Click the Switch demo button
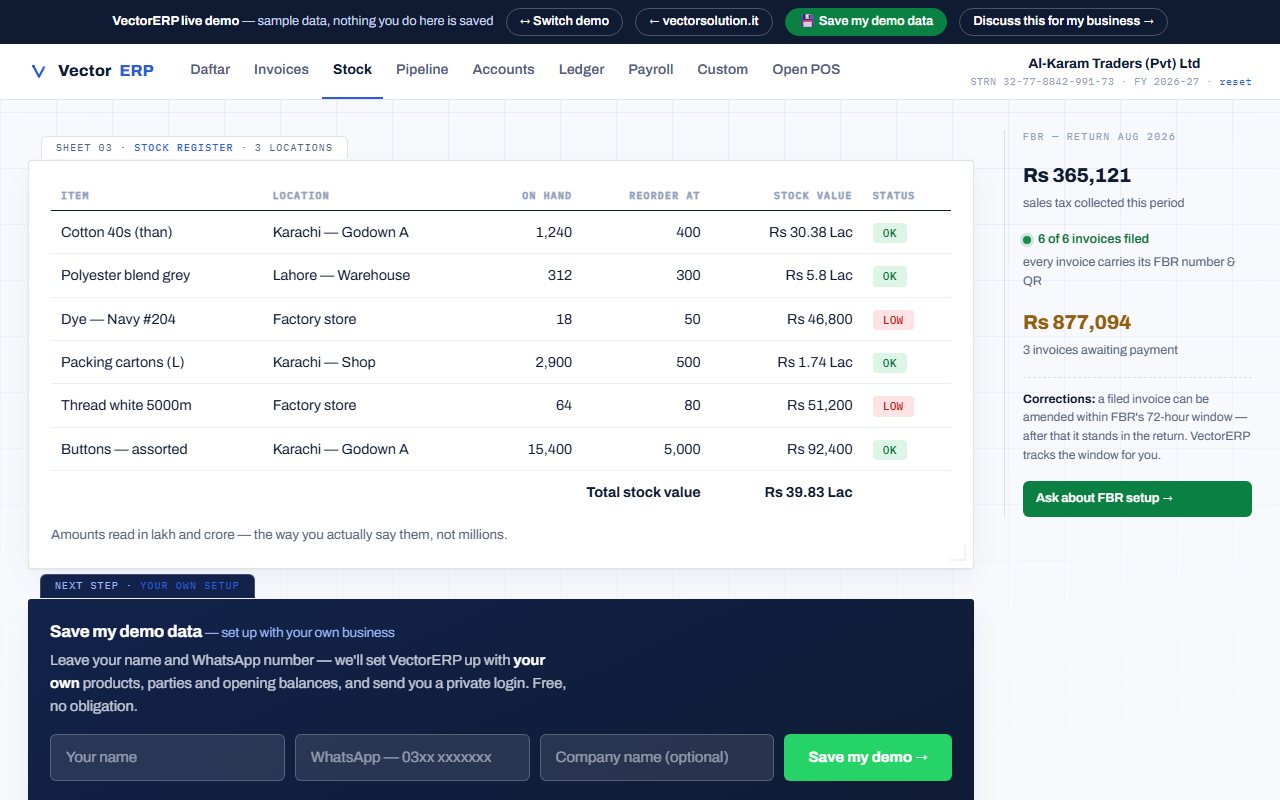The width and height of the screenshot is (1280, 800). coord(564,21)
